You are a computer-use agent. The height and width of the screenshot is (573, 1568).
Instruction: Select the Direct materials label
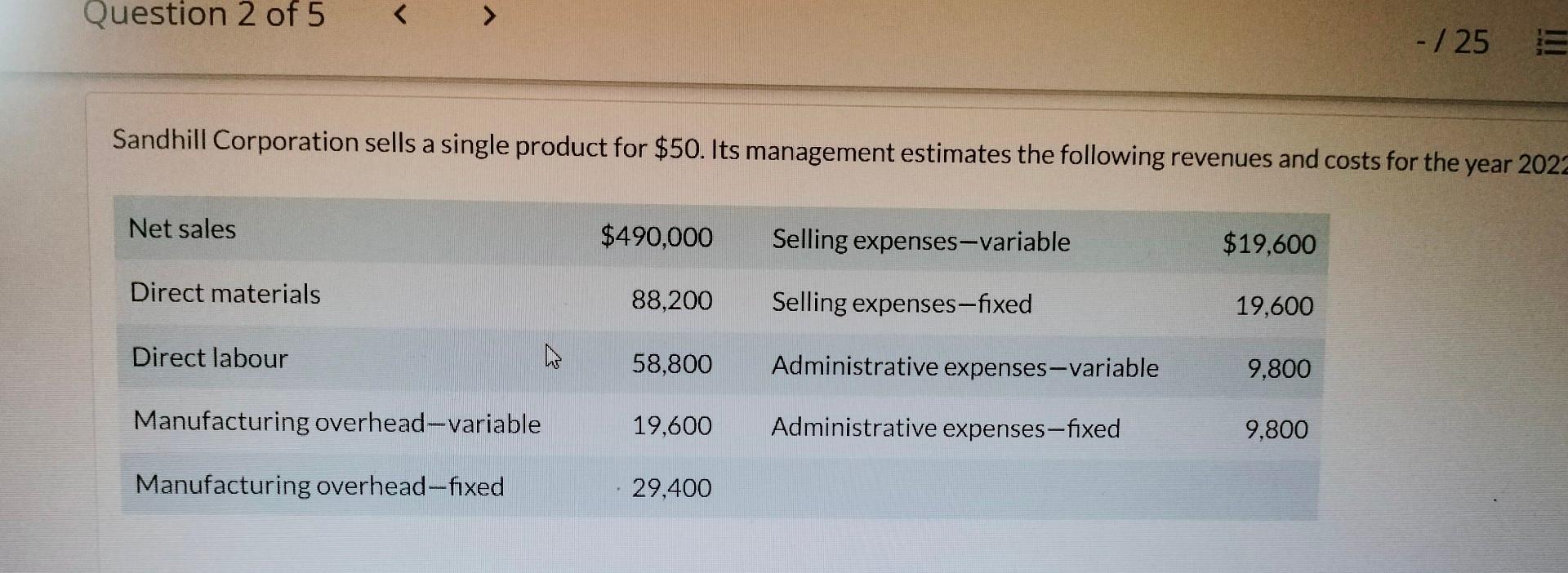(224, 294)
